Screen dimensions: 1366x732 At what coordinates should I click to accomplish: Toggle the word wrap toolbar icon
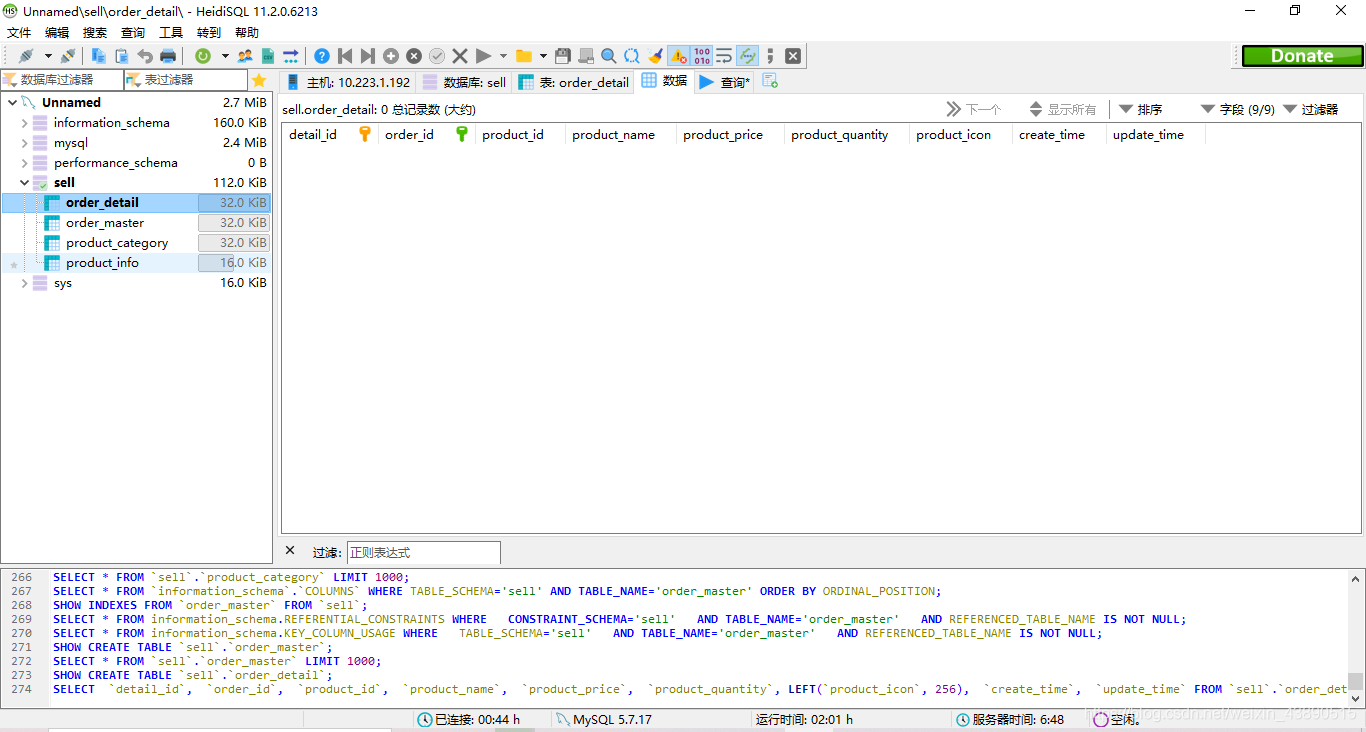[725, 56]
